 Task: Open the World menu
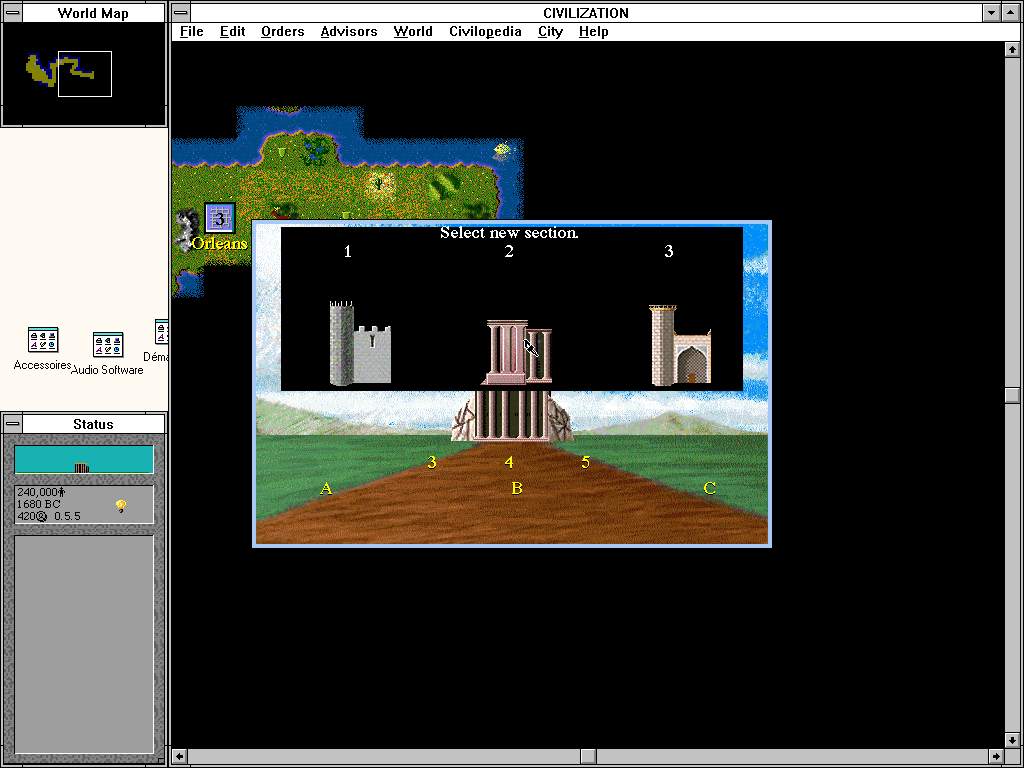(x=413, y=31)
